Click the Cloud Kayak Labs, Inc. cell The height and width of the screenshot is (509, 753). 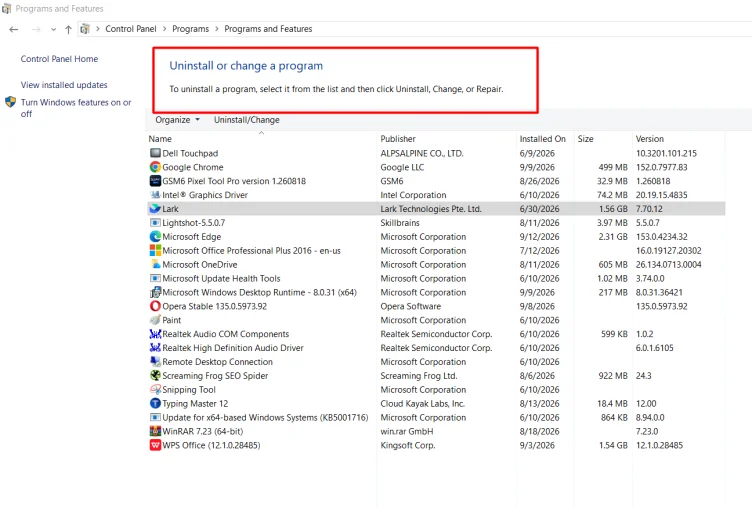tap(423, 404)
